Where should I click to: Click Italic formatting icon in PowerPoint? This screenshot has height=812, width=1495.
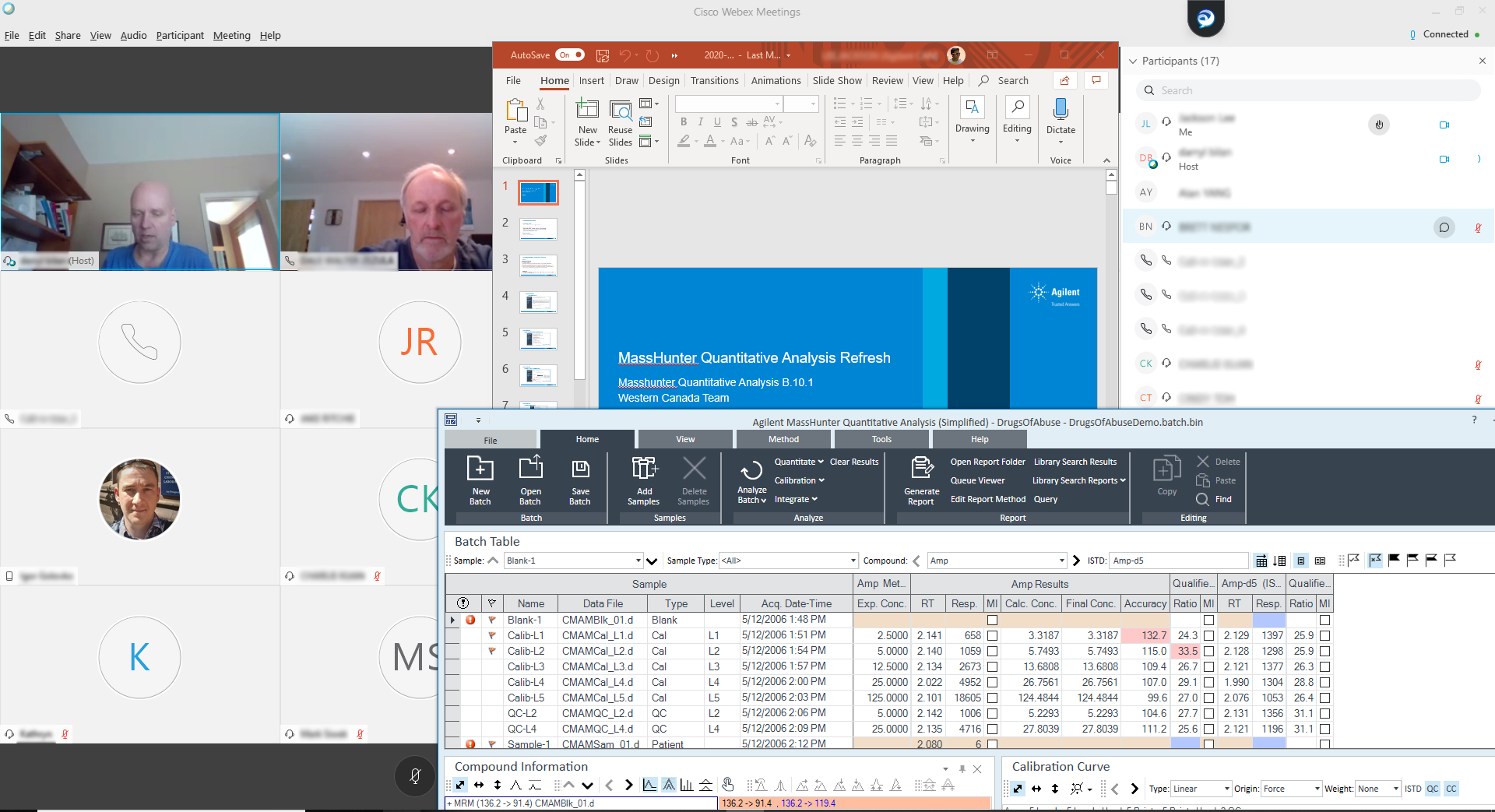[700, 122]
